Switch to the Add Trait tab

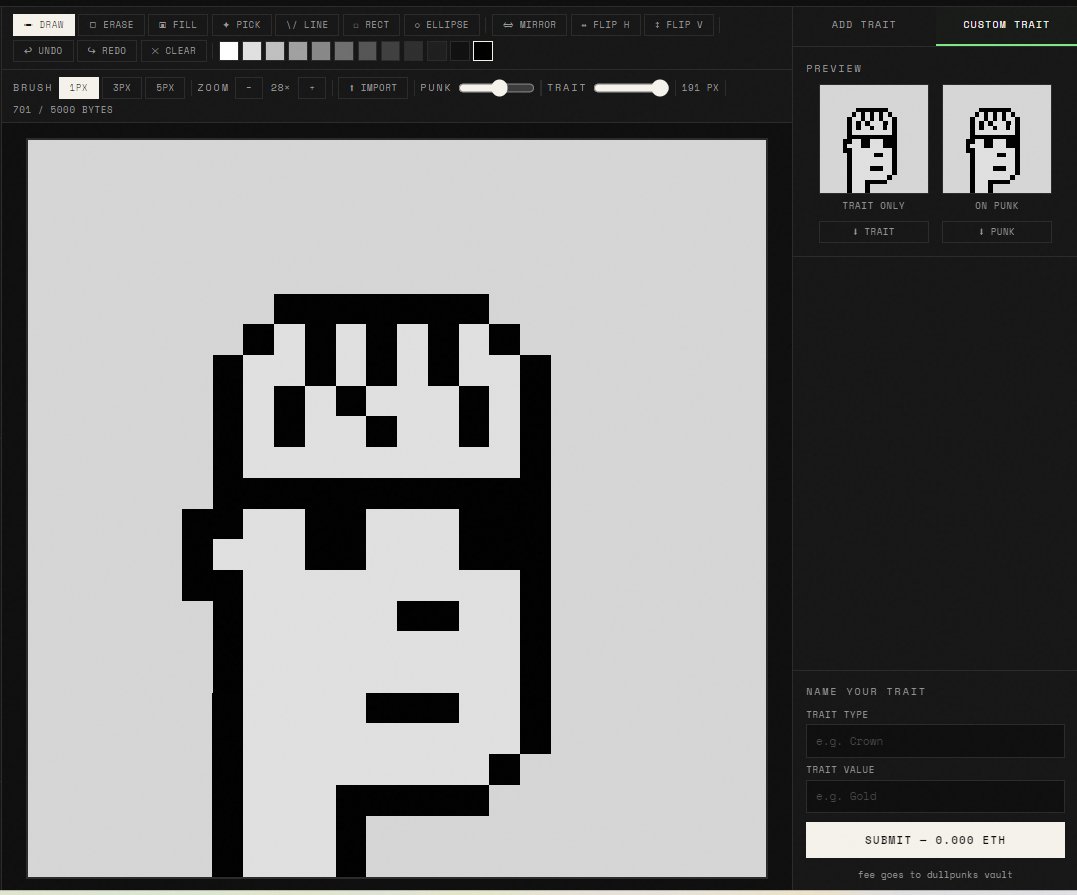point(864,25)
